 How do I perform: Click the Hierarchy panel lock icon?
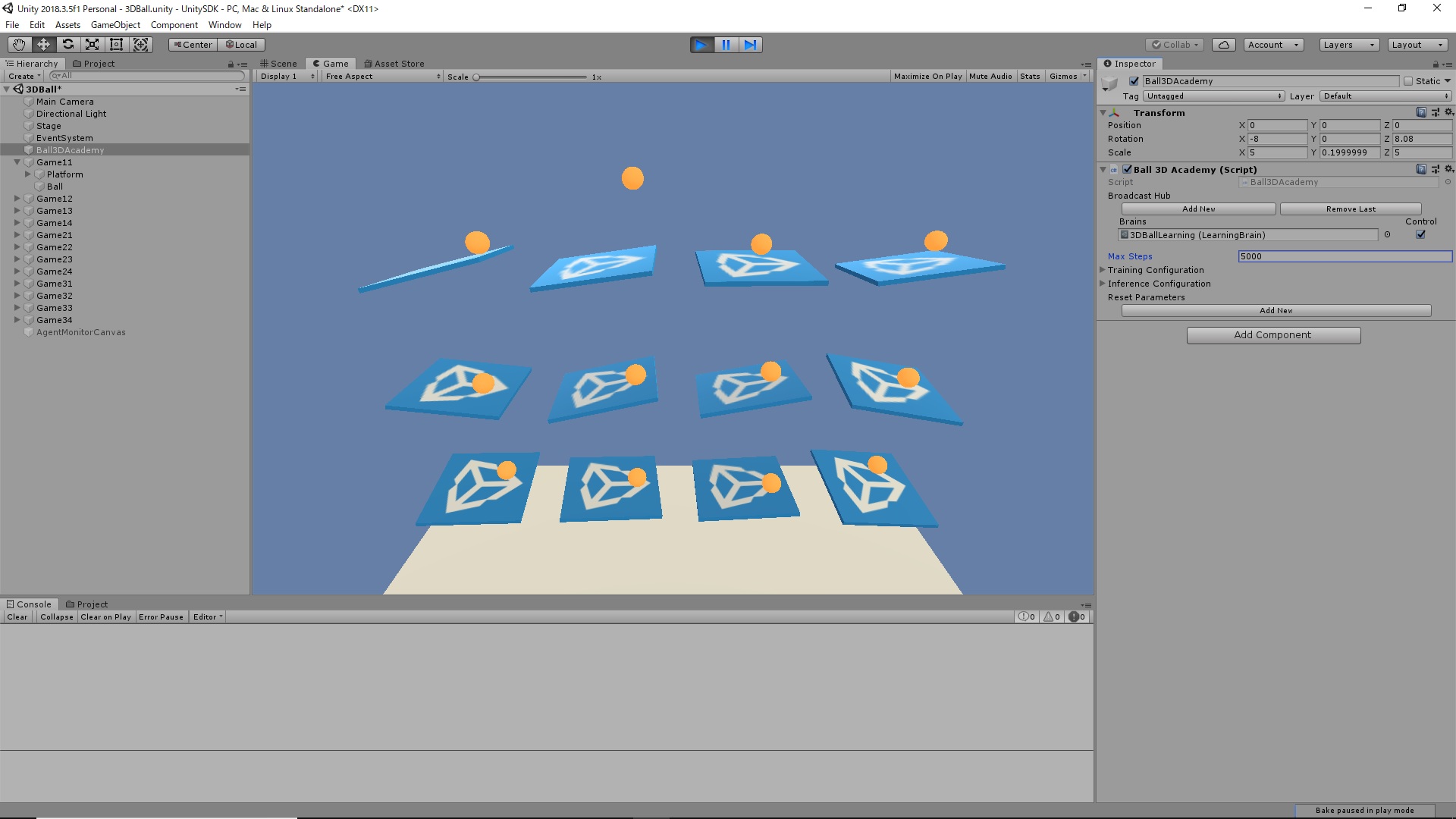pyautogui.click(x=231, y=64)
